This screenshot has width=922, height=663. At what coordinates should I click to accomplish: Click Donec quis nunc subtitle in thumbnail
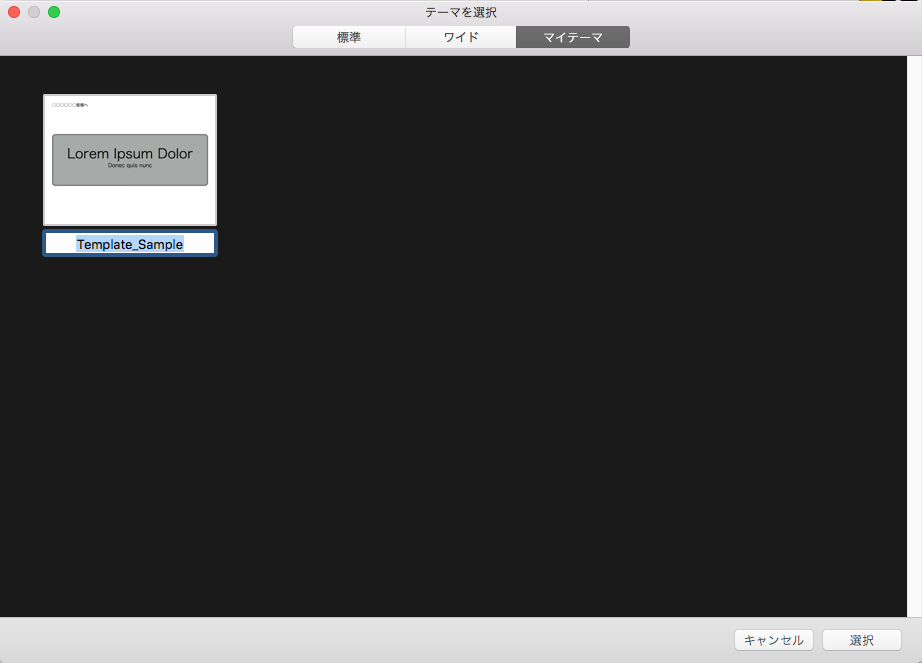(130, 165)
